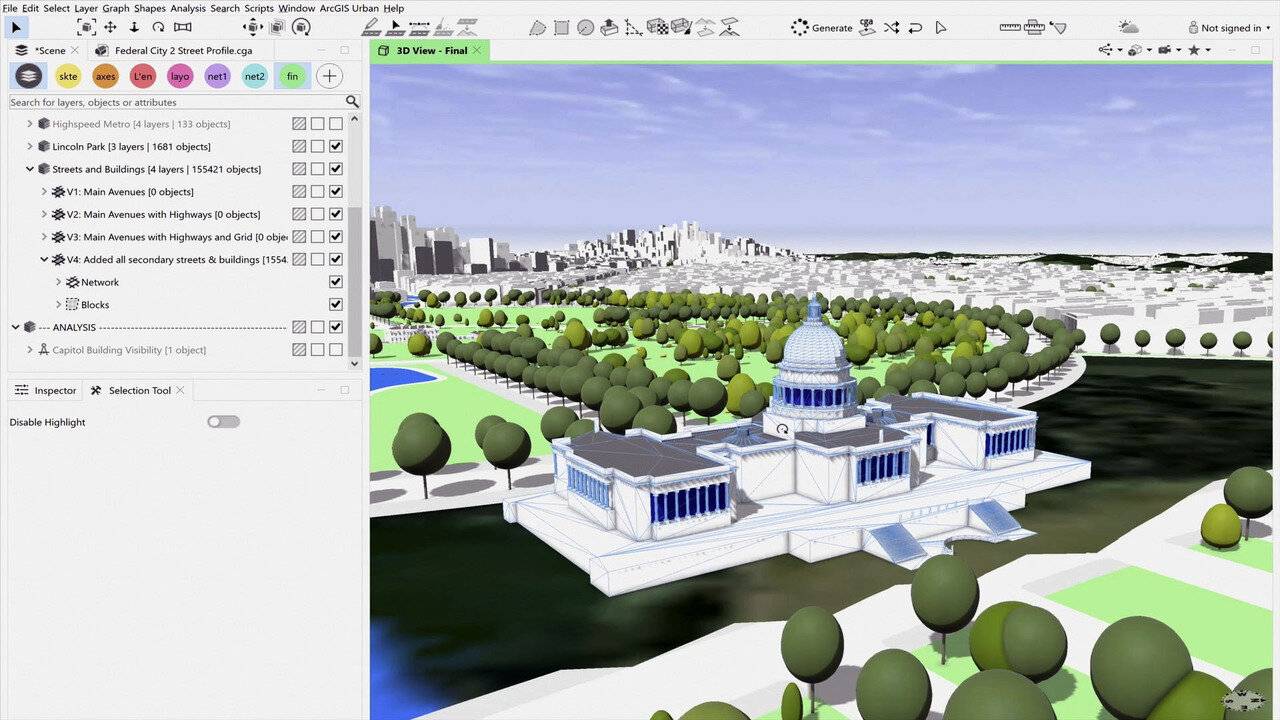Image resolution: width=1280 pixels, height=720 pixels.
Task: Toggle visibility checkbox for Blocks layer
Action: pos(336,305)
